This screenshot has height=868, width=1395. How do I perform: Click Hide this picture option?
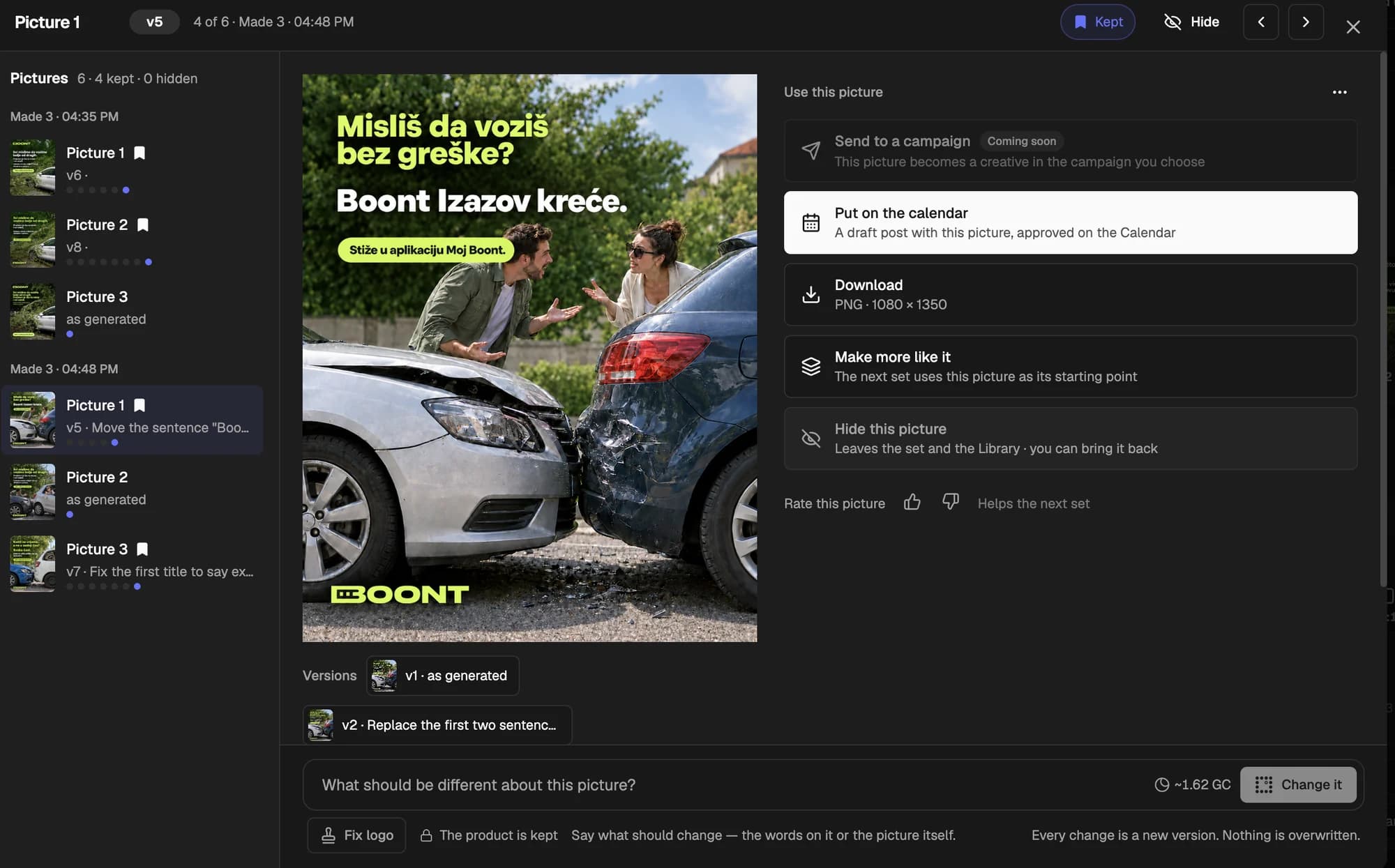pos(1071,438)
